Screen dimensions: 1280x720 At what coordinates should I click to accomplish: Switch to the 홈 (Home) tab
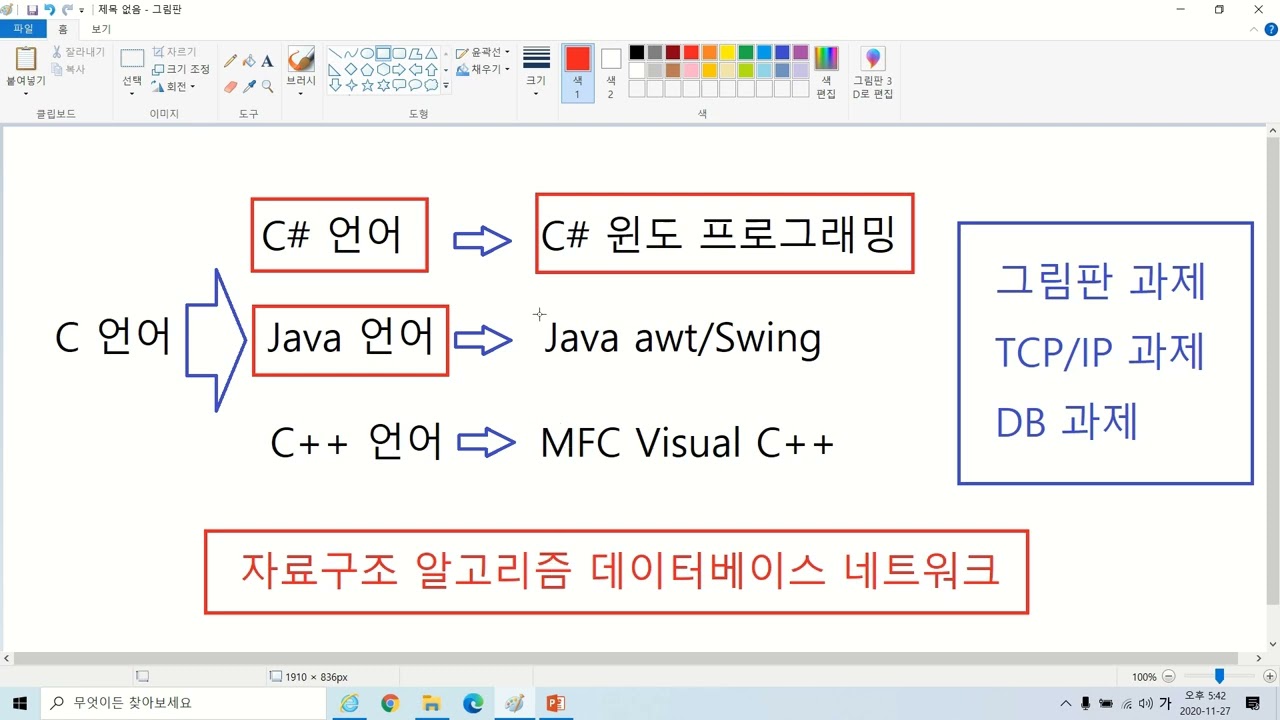pyautogui.click(x=63, y=29)
